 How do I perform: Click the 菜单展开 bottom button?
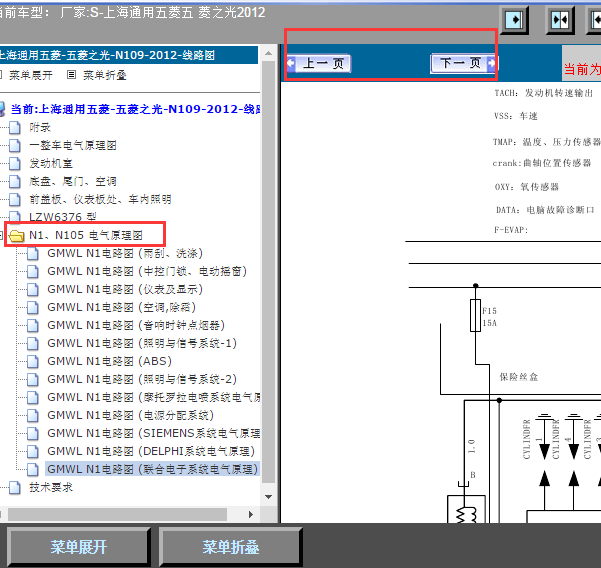click(79, 547)
